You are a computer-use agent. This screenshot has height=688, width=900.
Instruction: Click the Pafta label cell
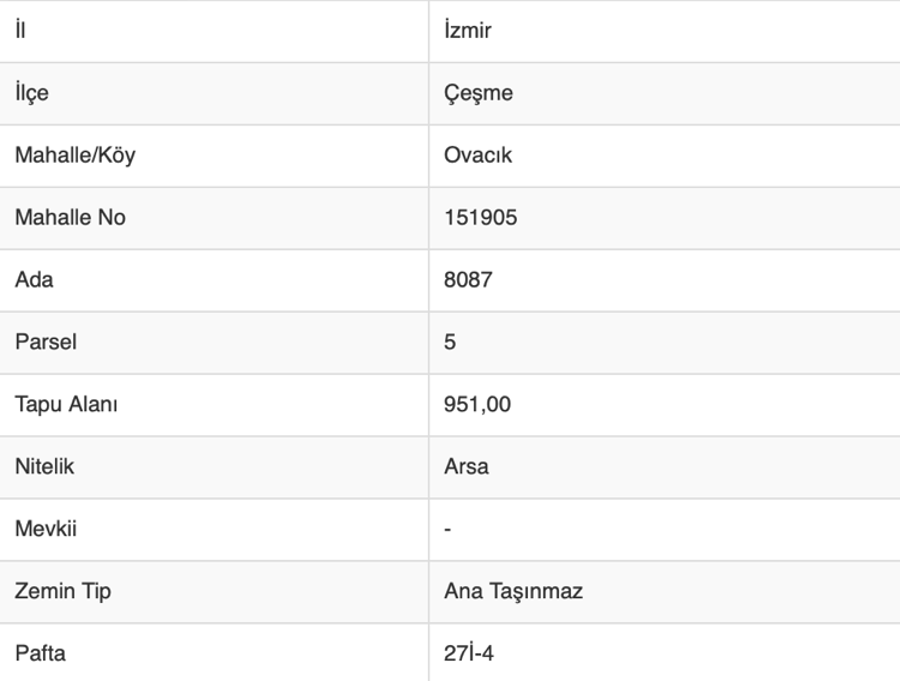[x=40, y=654]
